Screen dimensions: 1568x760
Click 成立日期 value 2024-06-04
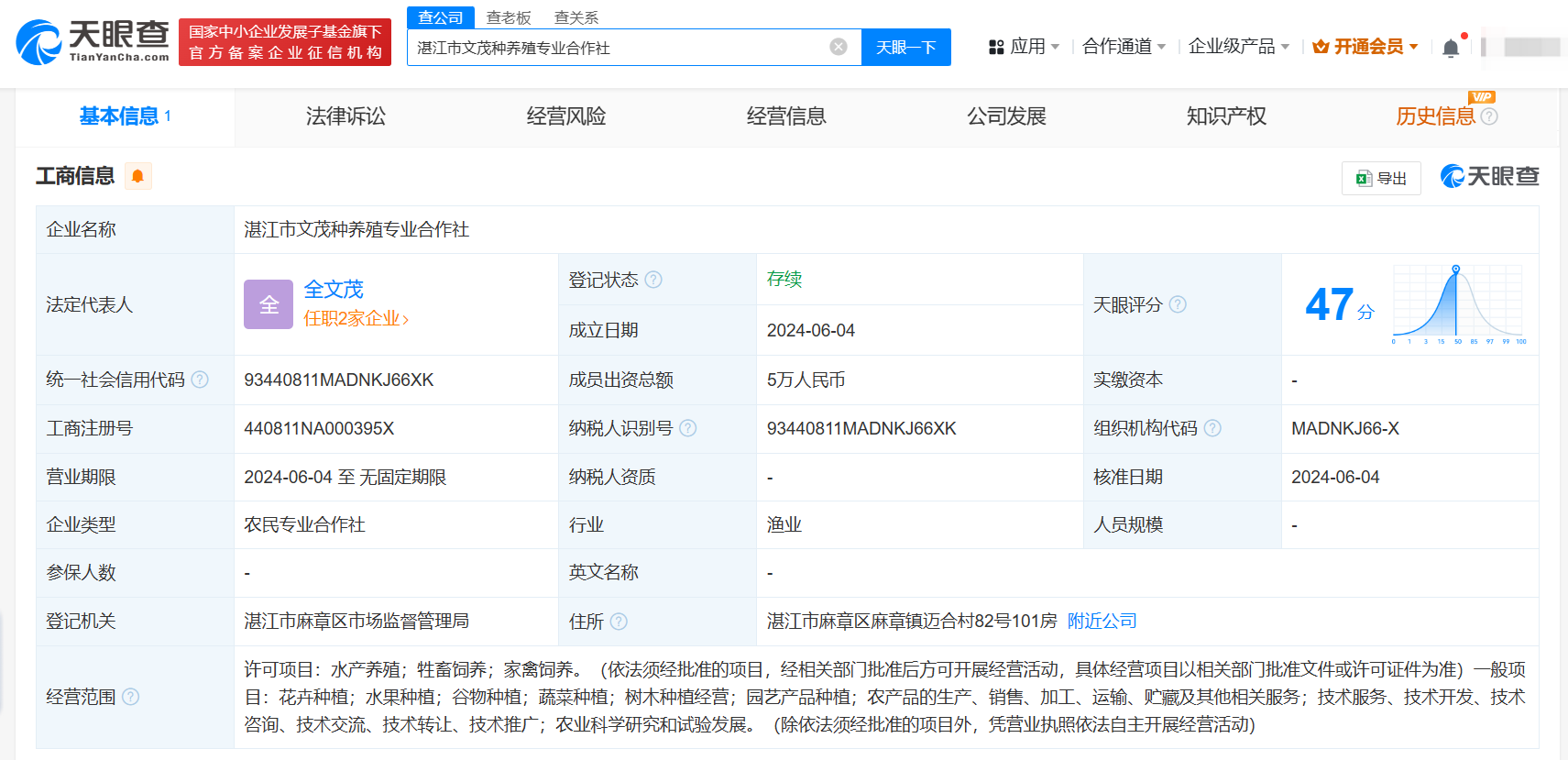811,330
